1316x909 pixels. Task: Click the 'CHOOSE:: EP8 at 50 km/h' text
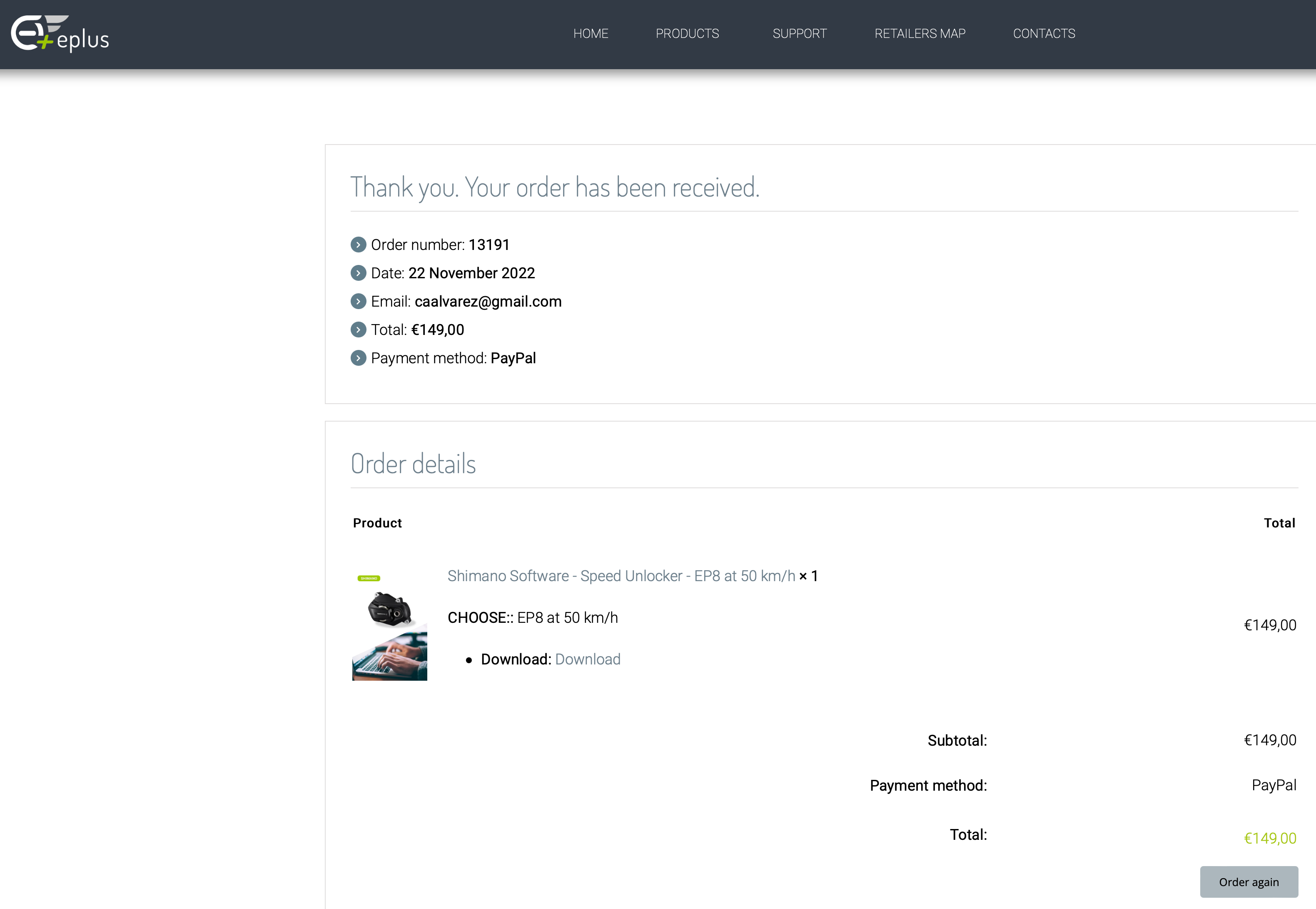click(x=533, y=617)
